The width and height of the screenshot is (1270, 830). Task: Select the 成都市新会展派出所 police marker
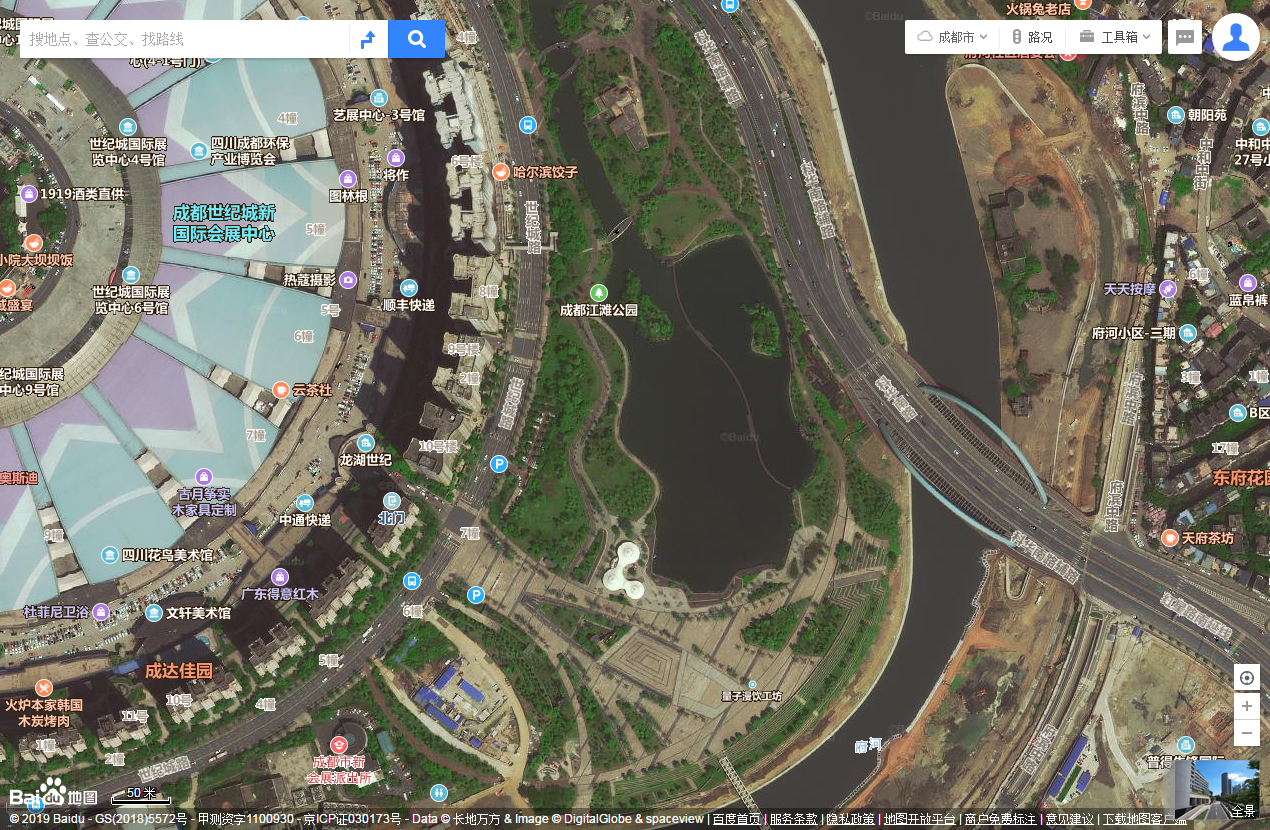tap(338, 745)
